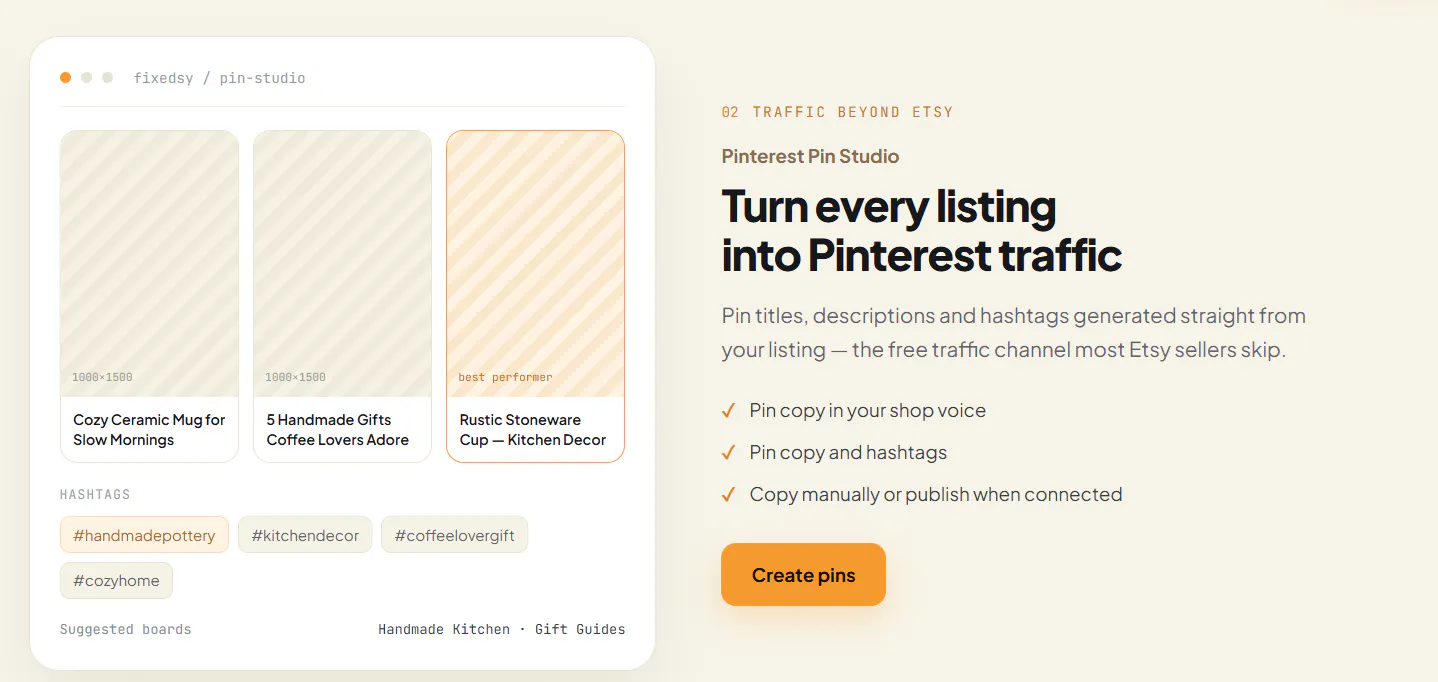The image size is (1438, 682).
Task: Click checkmark beside 'Pin copy and hashtags'
Action: [729, 453]
